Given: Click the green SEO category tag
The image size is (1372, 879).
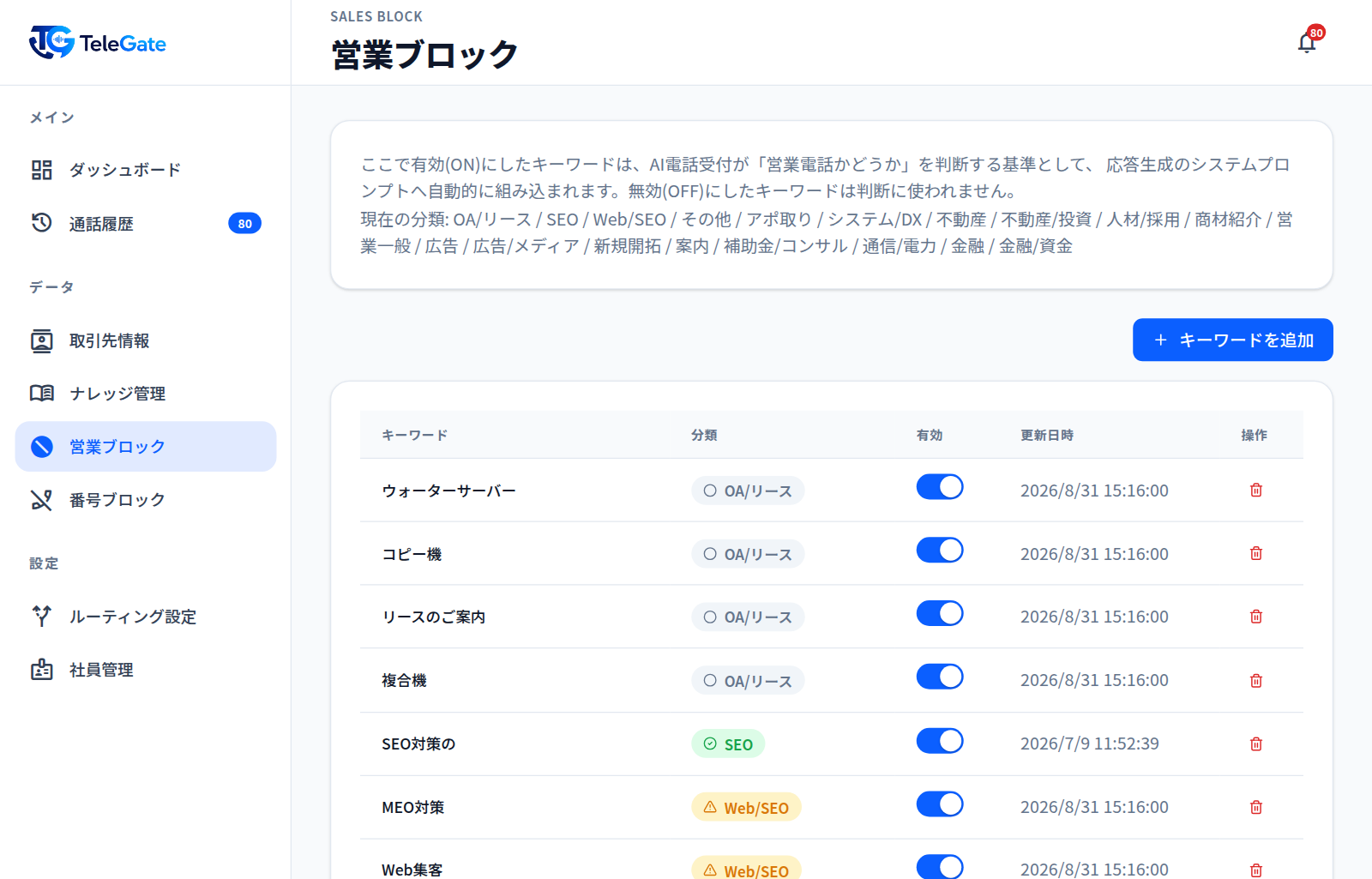Looking at the screenshot, I should pos(728,744).
